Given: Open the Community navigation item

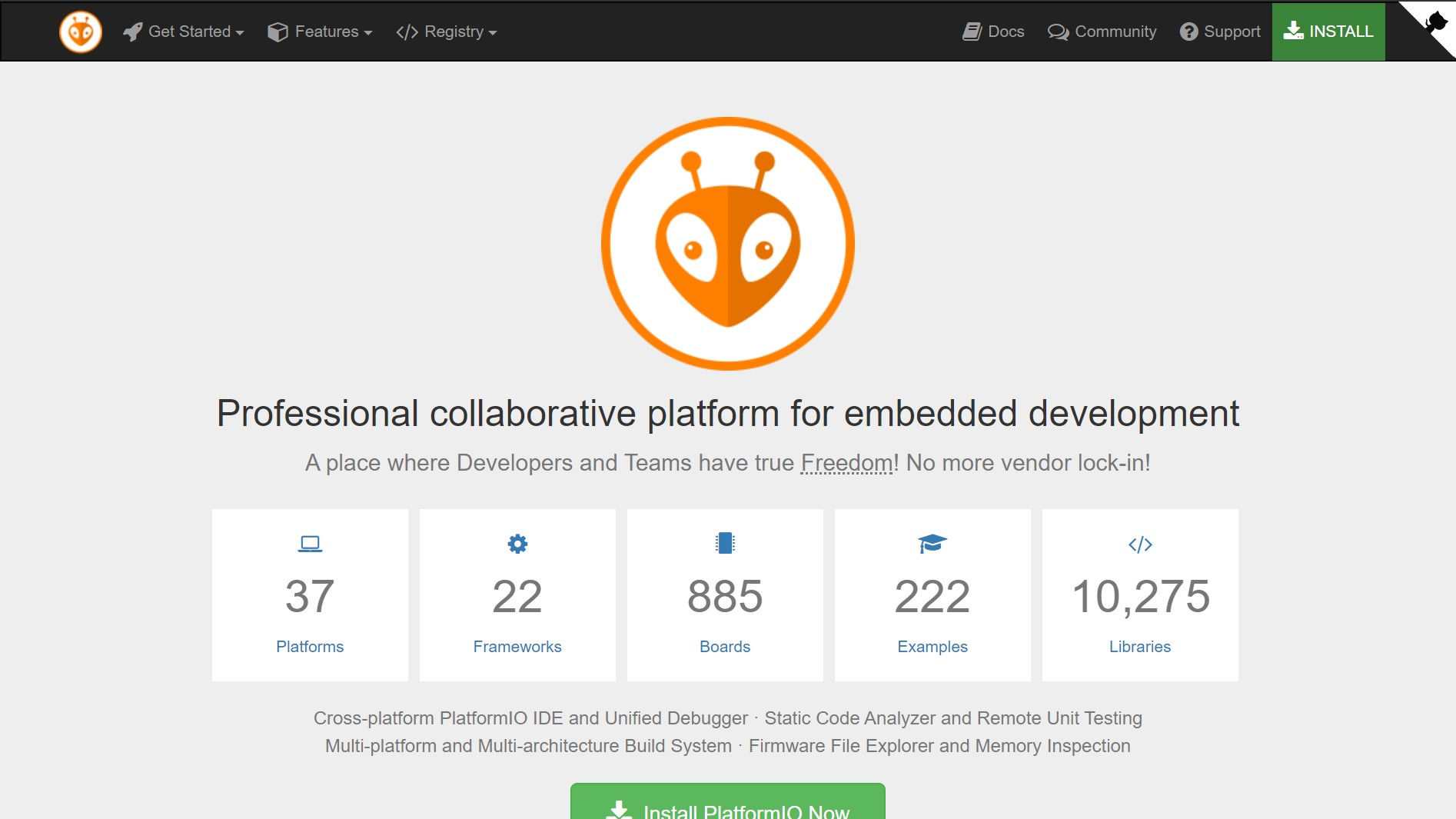Looking at the screenshot, I should [x=1102, y=32].
